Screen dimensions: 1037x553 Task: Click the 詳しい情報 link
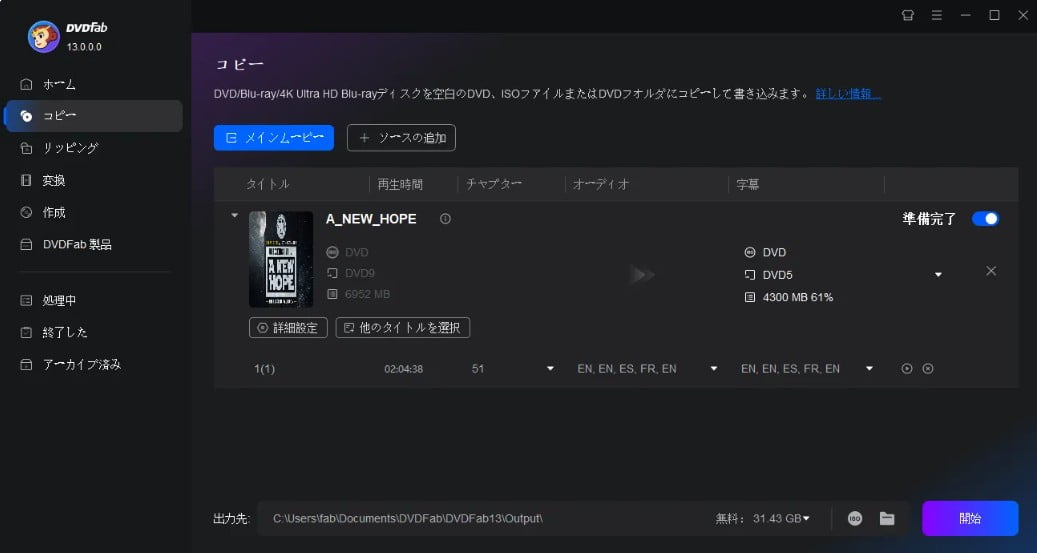848,94
